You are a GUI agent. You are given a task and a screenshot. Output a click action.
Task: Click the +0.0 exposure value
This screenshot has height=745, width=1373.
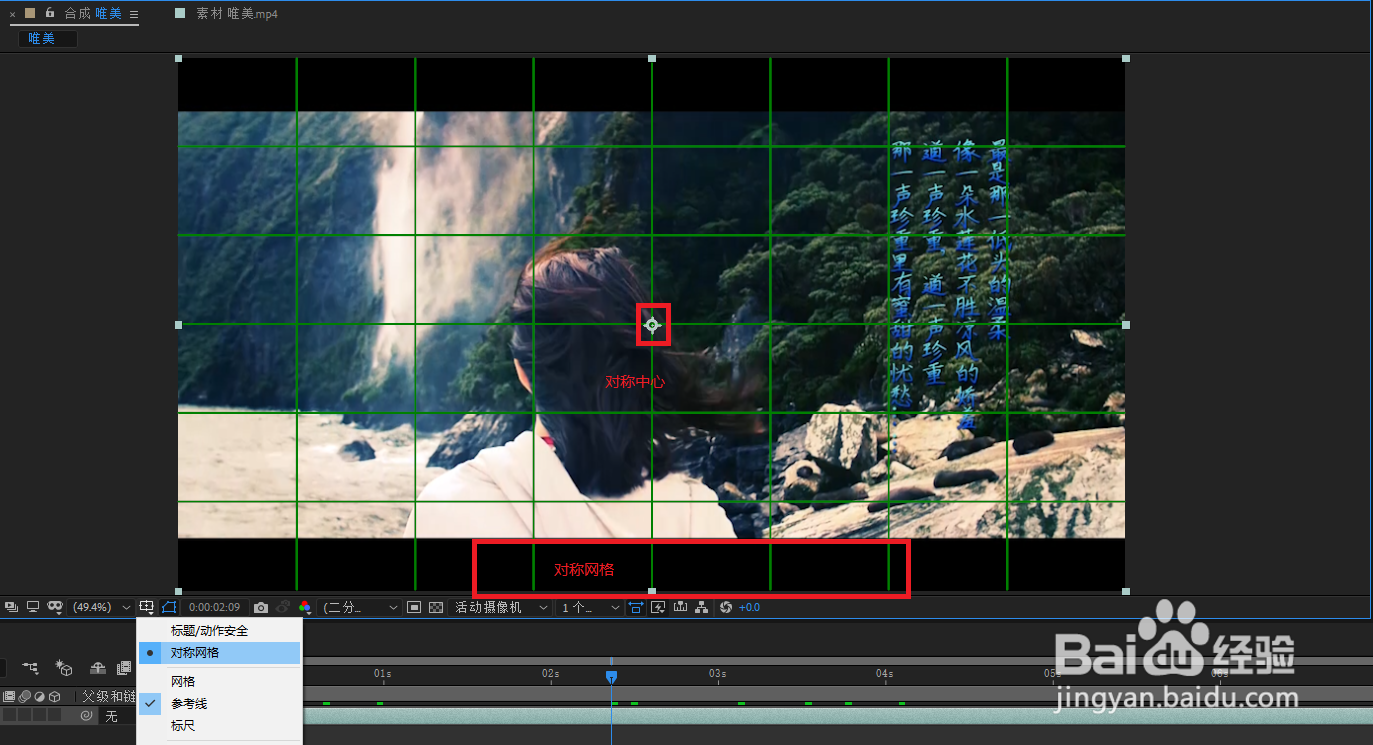749,607
